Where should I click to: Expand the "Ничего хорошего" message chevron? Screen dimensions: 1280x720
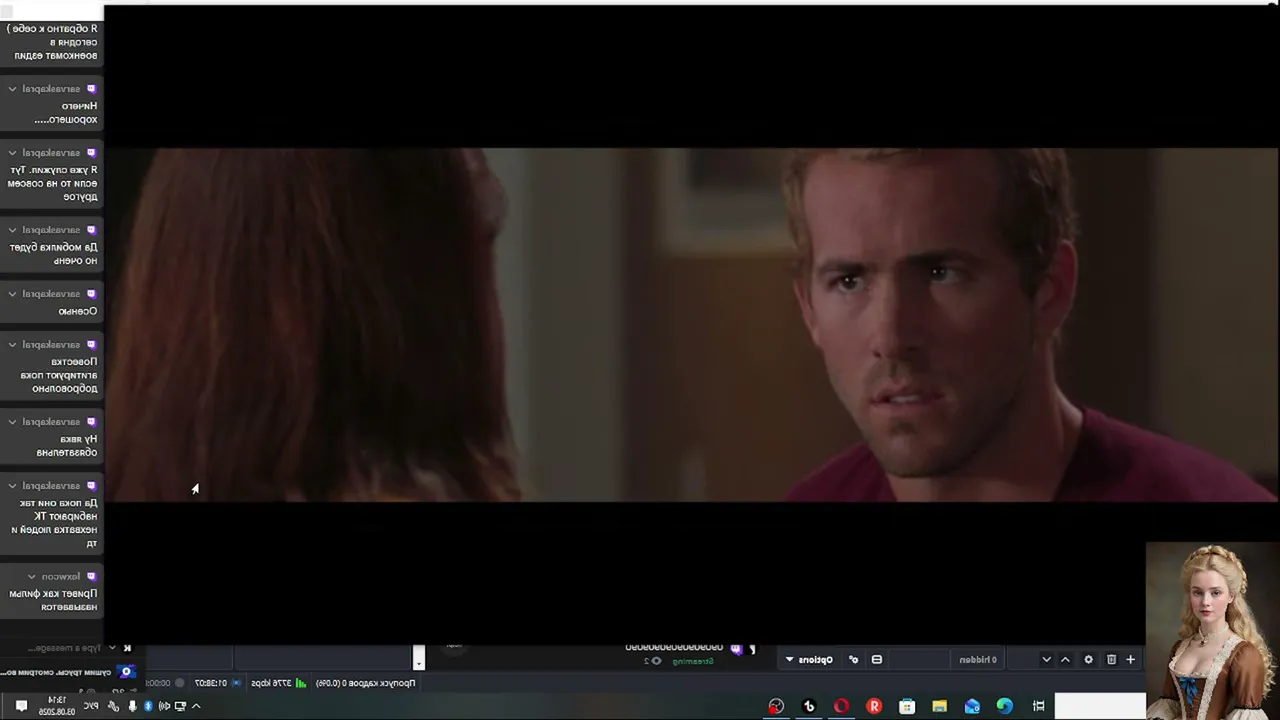pyautogui.click(x=12, y=89)
